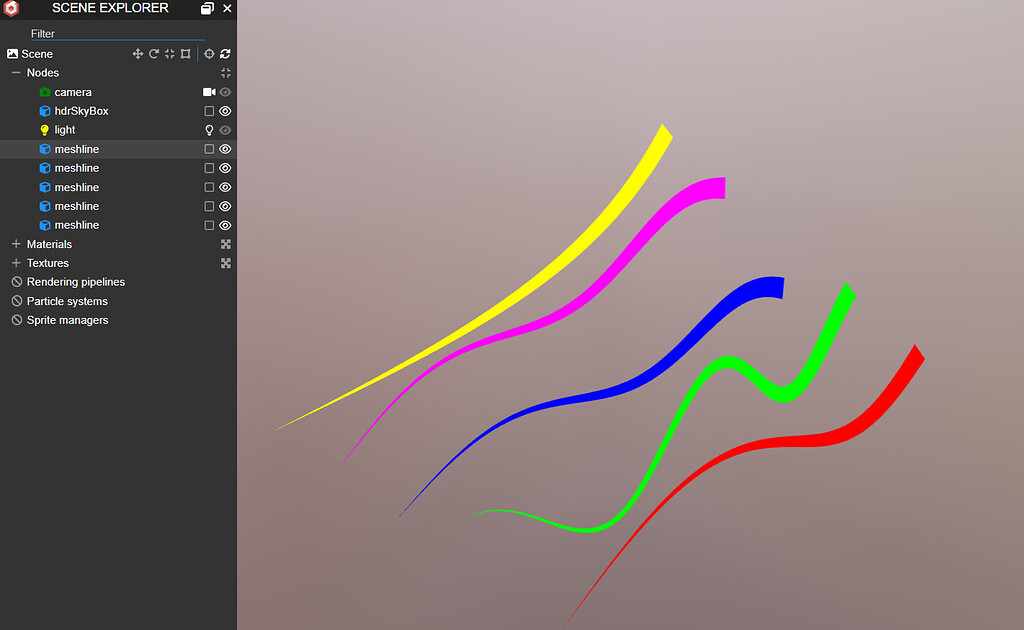Click the expand-all icon next to Textures
Viewport: 1024px width, 630px height.
point(226,263)
